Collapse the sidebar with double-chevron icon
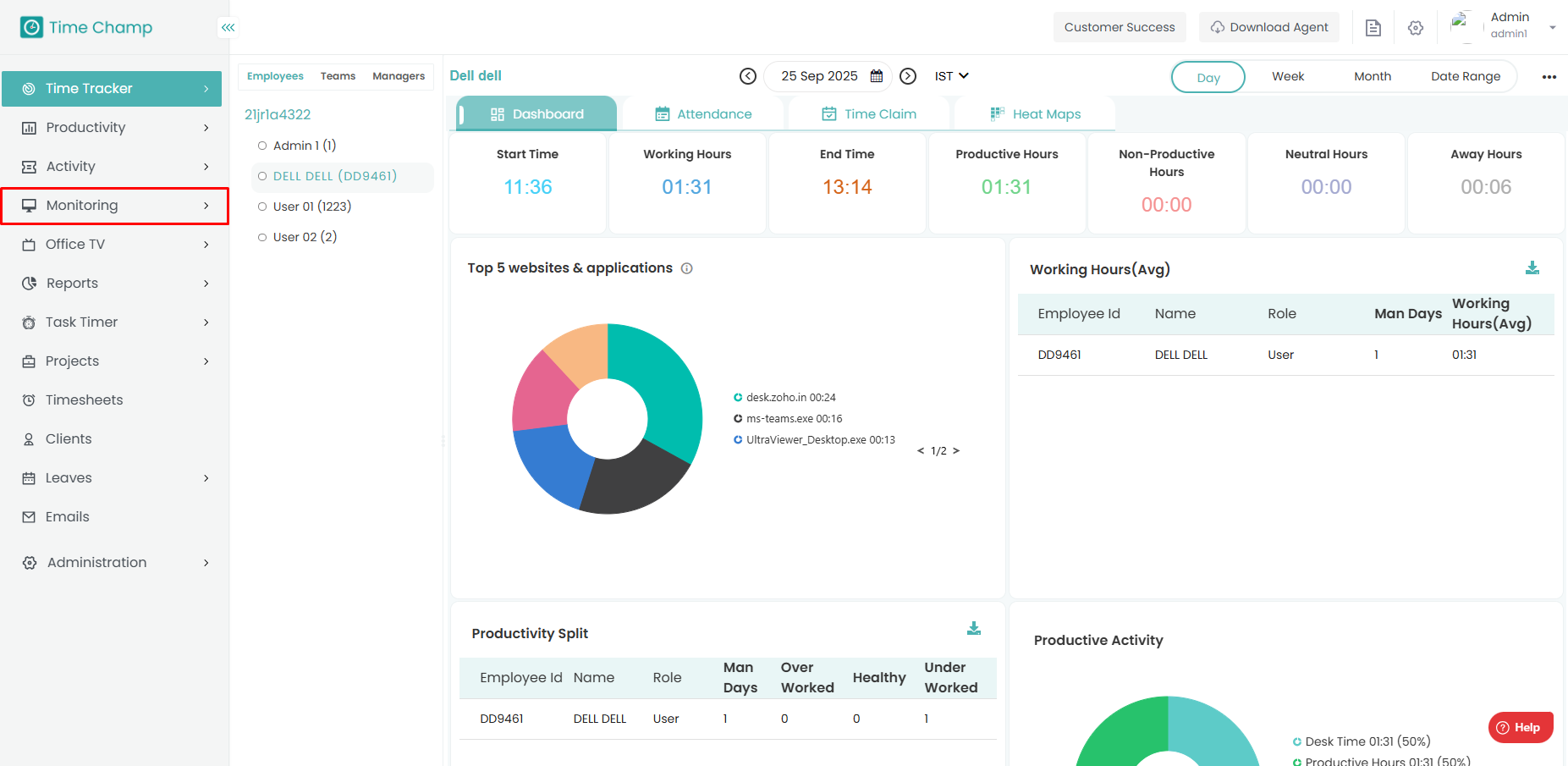This screenshot has height=766, width=1568. (x=228, y=27)
